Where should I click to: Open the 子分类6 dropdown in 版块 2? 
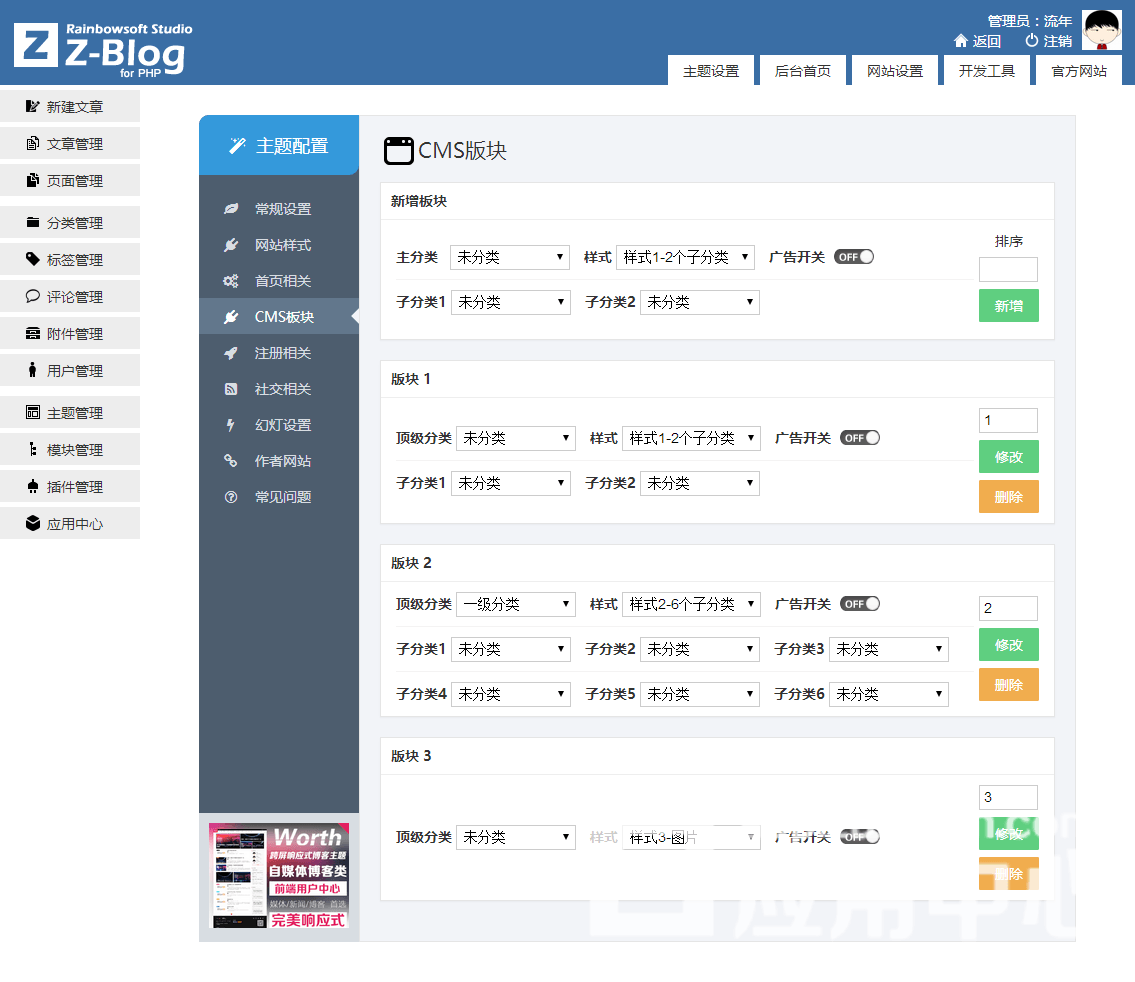click(888, 694)
